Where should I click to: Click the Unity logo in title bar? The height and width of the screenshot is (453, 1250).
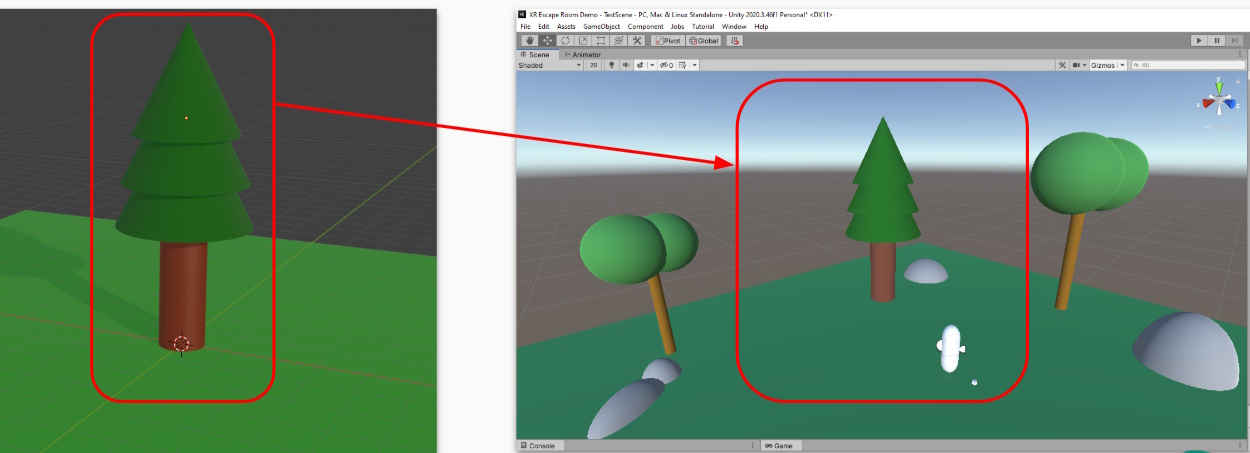[x=521, y=14]
